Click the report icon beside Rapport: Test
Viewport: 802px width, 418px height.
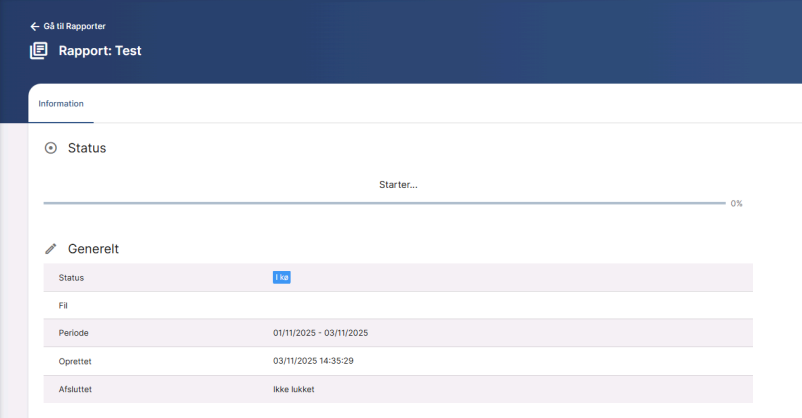click(x=39, y=50)
